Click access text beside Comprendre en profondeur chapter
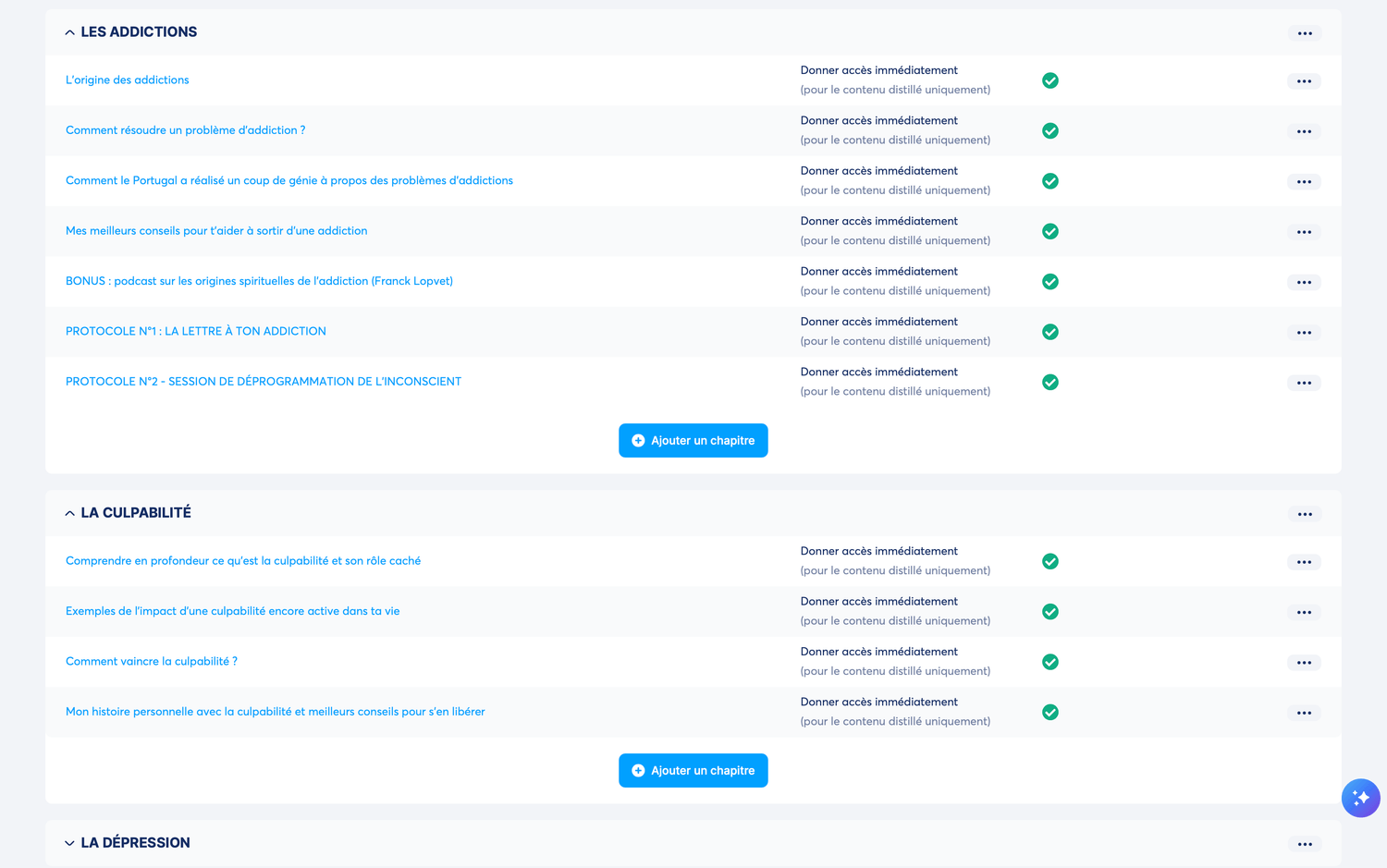Screen dimensions: 1387x868 tap(895, 561)
